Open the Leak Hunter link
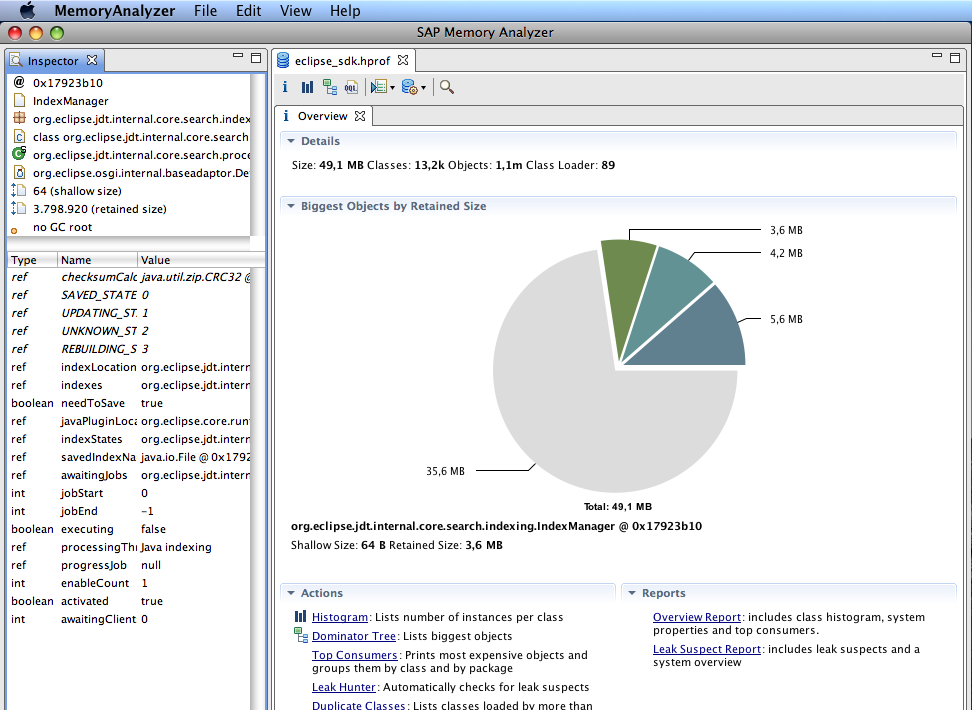 pos(343,687)
